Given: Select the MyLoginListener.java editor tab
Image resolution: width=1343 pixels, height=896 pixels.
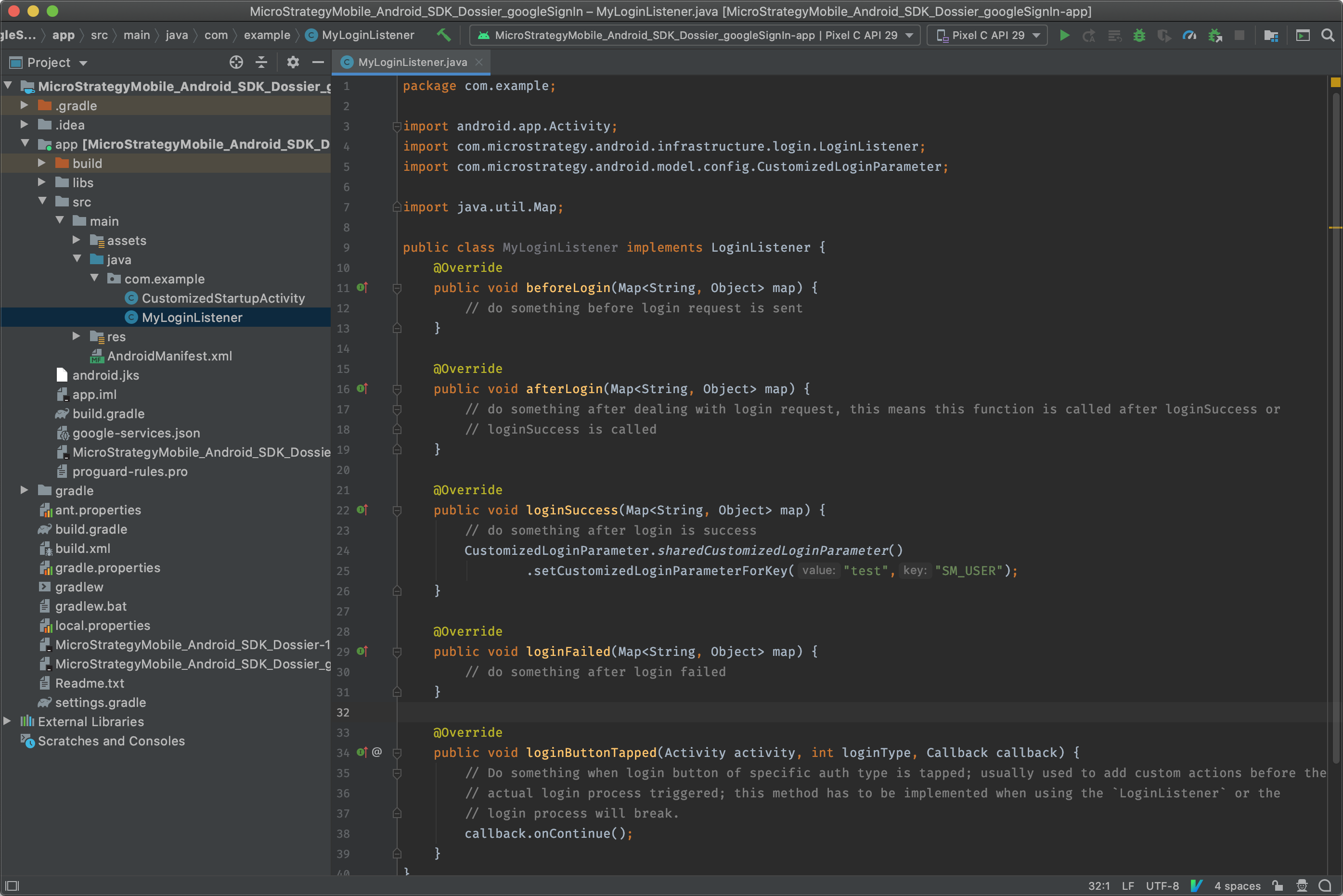Looking at the screenshot, I should [x=412, y=62].
